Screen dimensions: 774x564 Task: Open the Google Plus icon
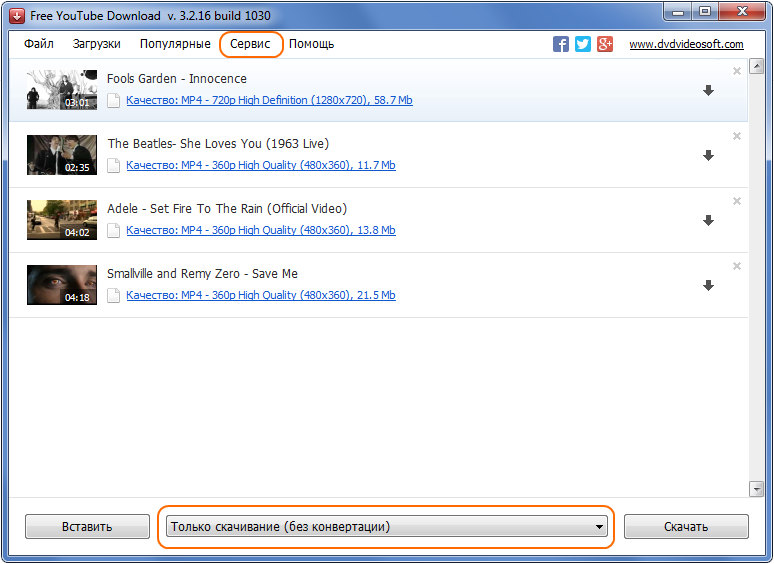[x=605, y=44]
